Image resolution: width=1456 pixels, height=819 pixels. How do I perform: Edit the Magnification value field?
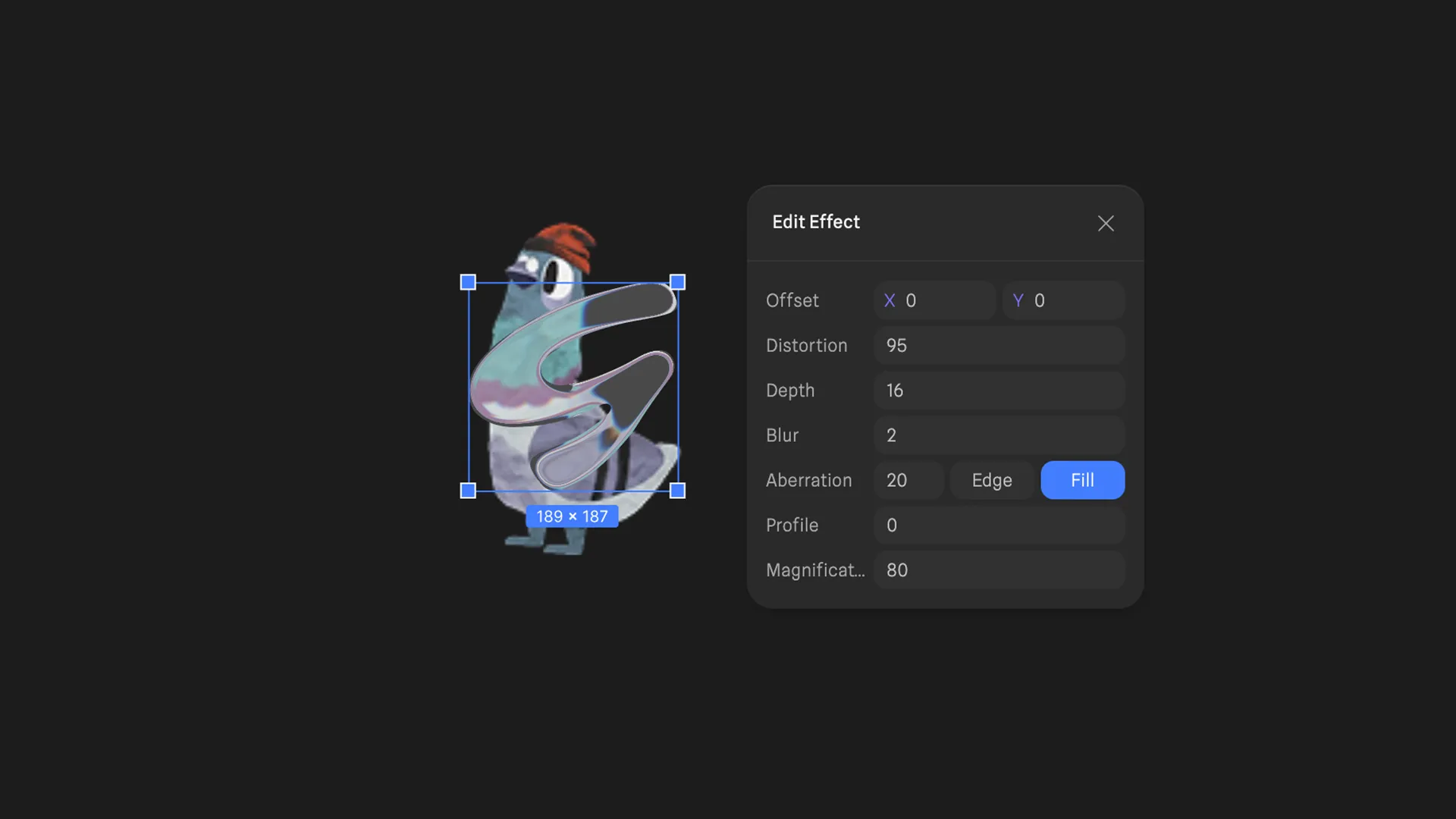pyautogui.click(x=999, y=570)
